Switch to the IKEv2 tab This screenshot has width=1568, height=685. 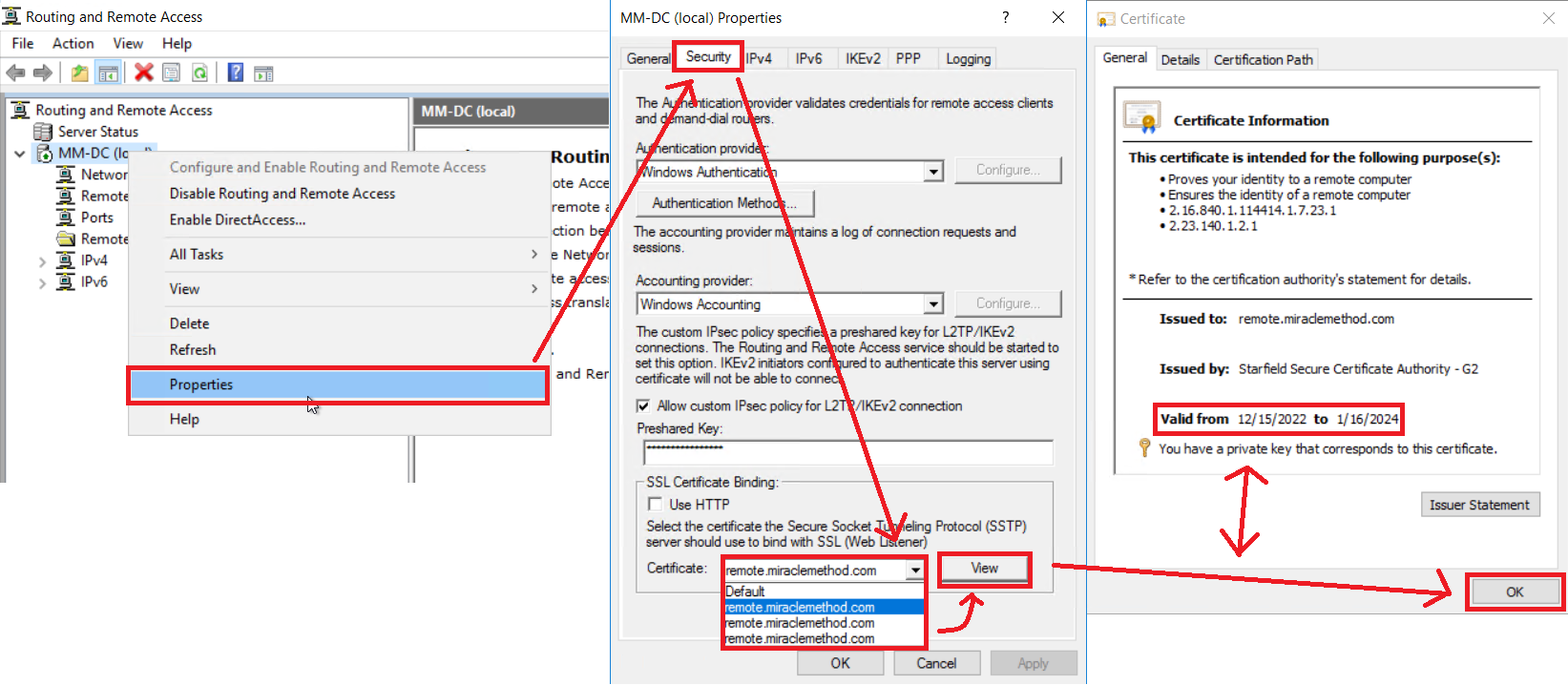tap(863, 58)
